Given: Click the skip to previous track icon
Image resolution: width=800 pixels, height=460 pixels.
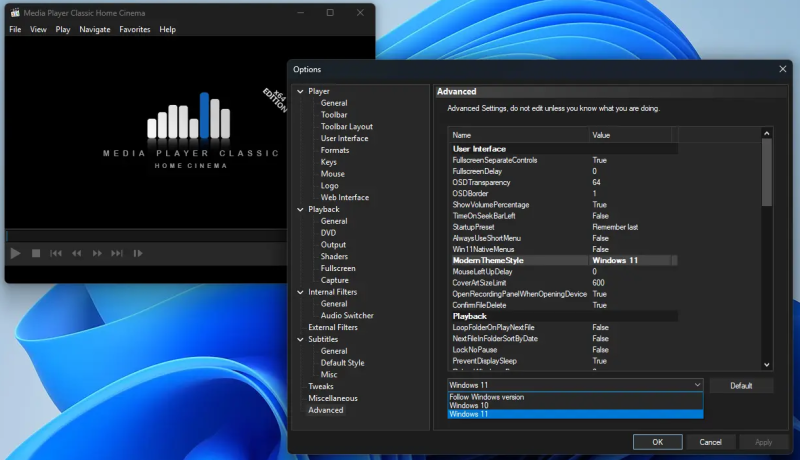Looking at the screenshot, I should [56, 253].
